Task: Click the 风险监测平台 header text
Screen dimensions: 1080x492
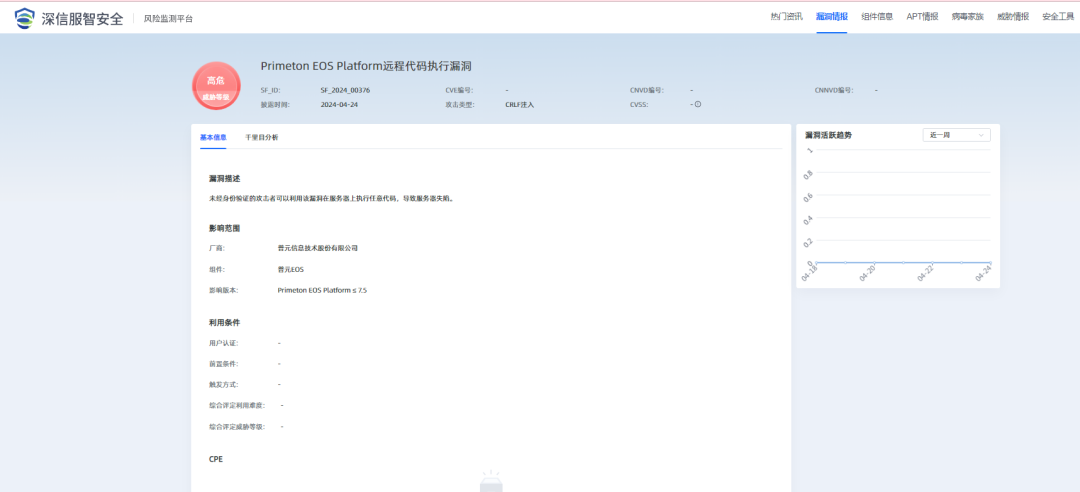Action: (x=168, y=19)
